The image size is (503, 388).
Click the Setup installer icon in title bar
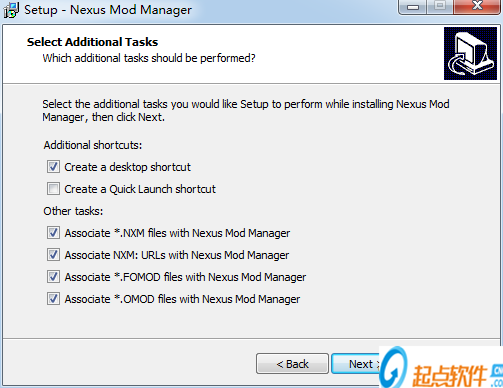pyautogui.click(x=11, y=10)
